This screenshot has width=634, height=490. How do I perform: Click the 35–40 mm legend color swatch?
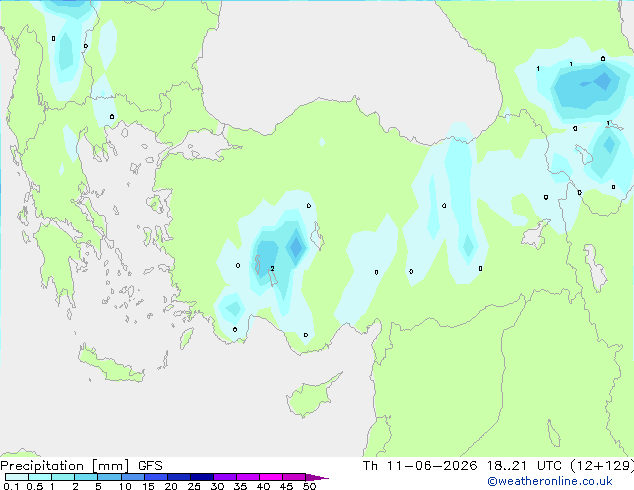coord(247,477)
